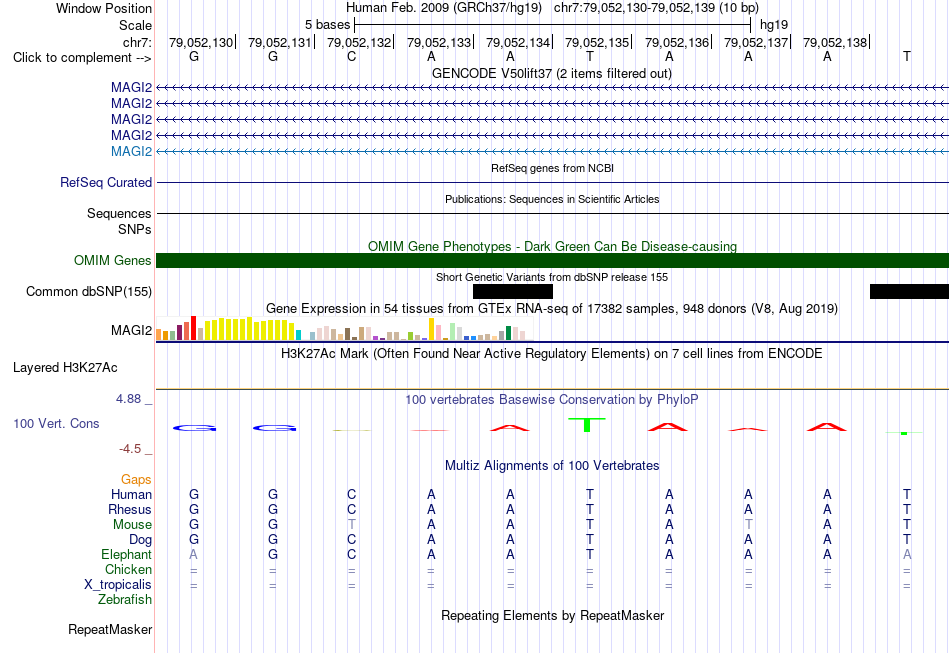Click the 100 Vert. Cons label
Viewport: 950px width, 653px height.
56,423
